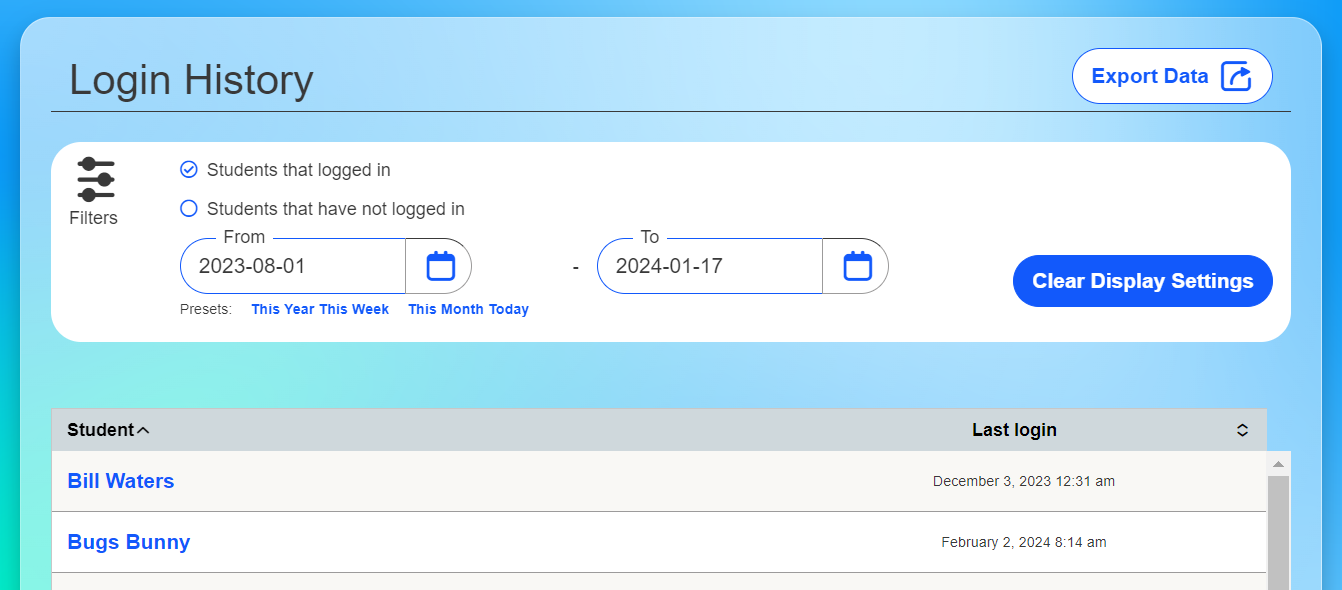
Task: Select the February 2, 2024 8:14 am entry
Action: [x=1024, y=542]
